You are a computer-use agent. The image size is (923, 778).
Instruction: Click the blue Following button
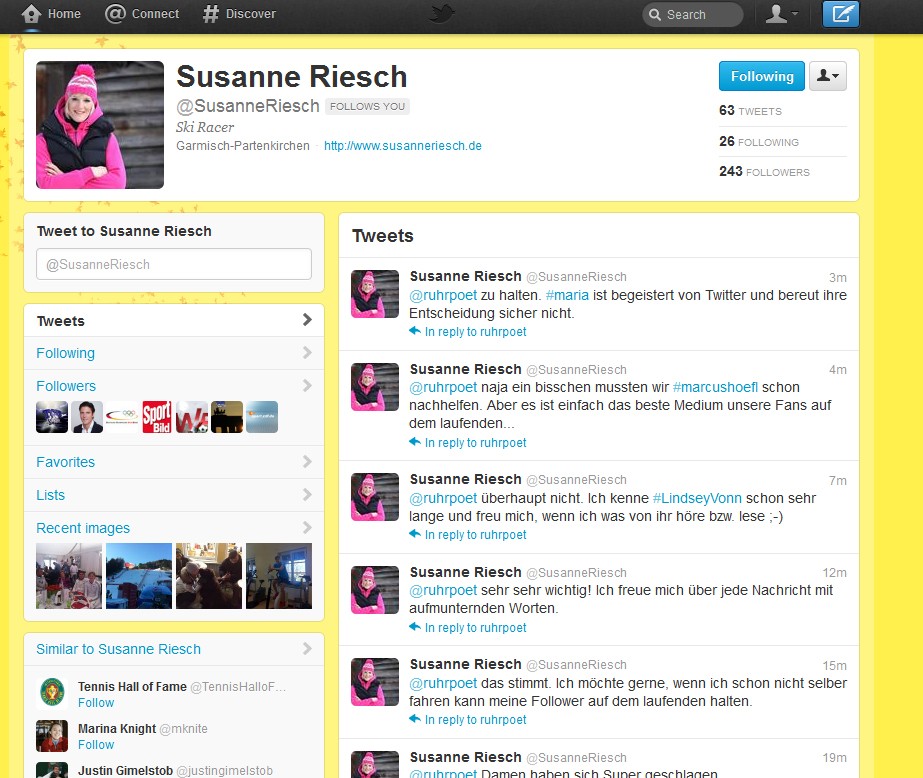pos(762,76)
